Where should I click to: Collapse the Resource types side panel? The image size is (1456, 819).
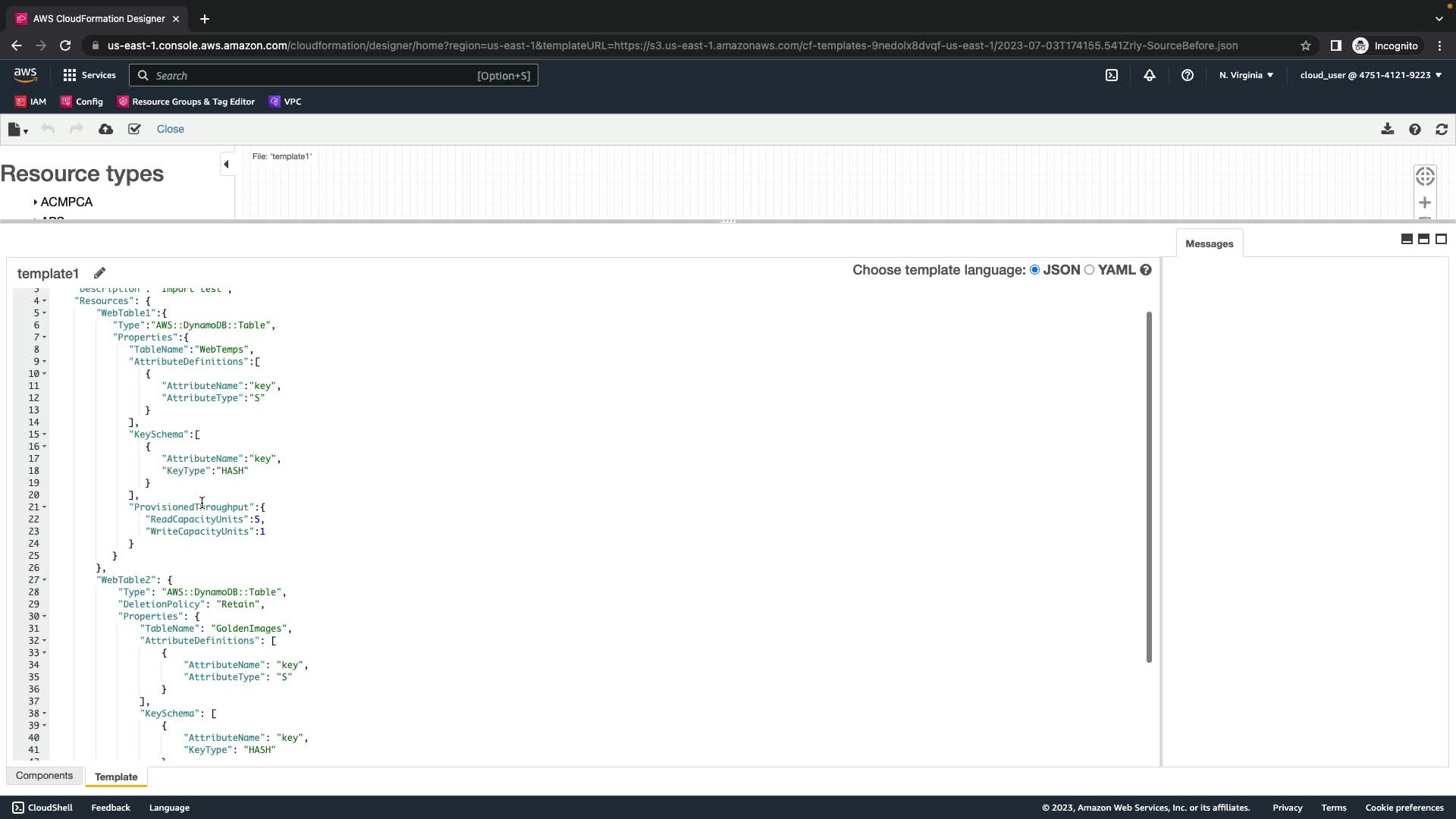[226, 165]
